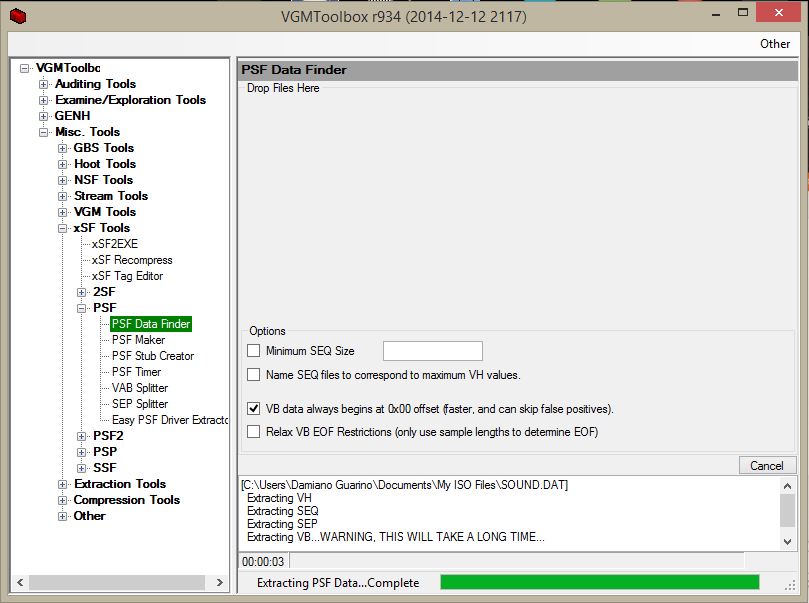This screenshot has width=809, height=603.
Task: Expand the Auditing Tools node
Action: point(43,84)
